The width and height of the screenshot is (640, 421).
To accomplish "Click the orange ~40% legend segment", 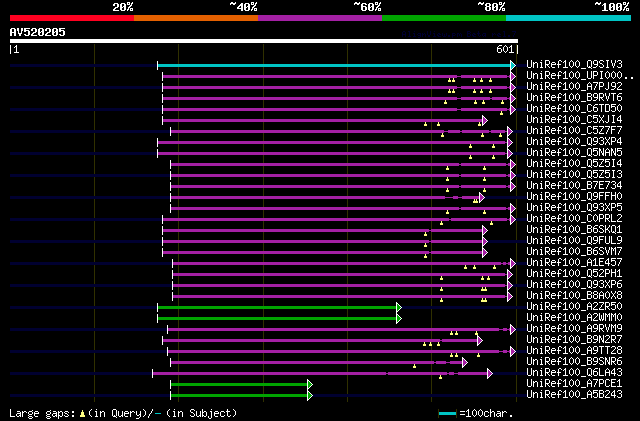I will (x=196, y=18).
